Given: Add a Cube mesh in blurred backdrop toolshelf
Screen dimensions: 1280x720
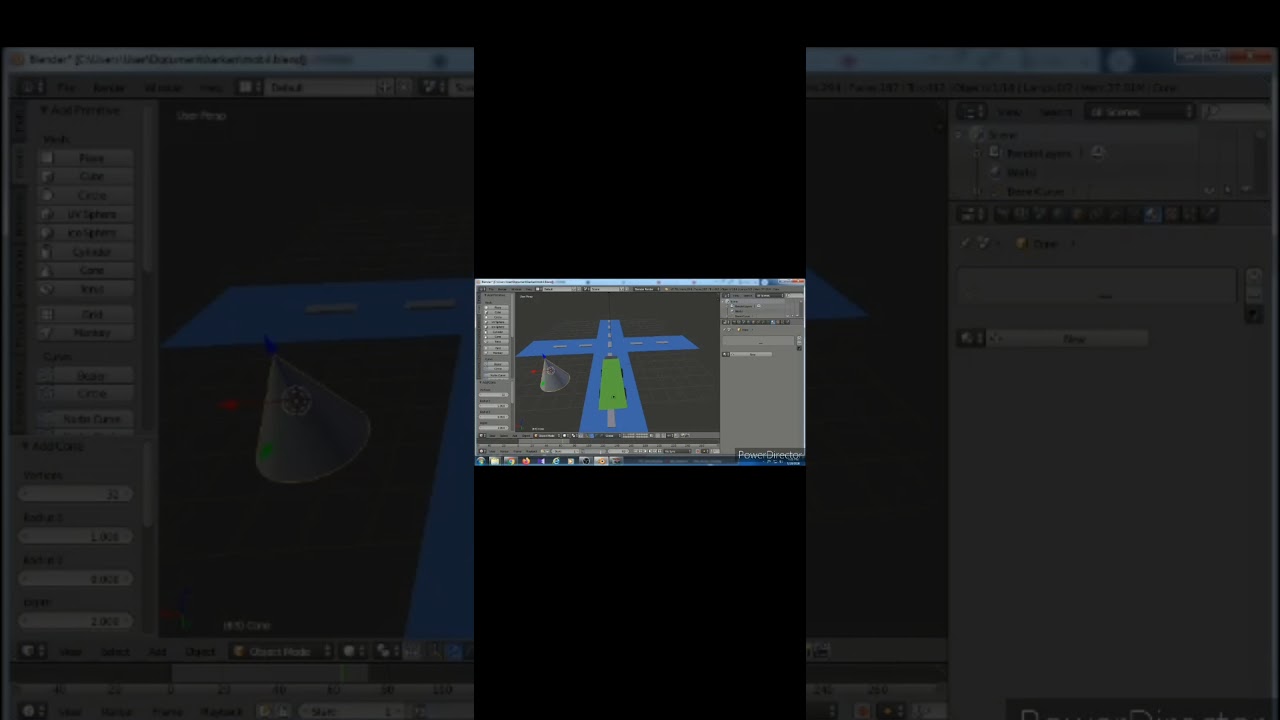Looking at the screenshot, I should (85, 177).
